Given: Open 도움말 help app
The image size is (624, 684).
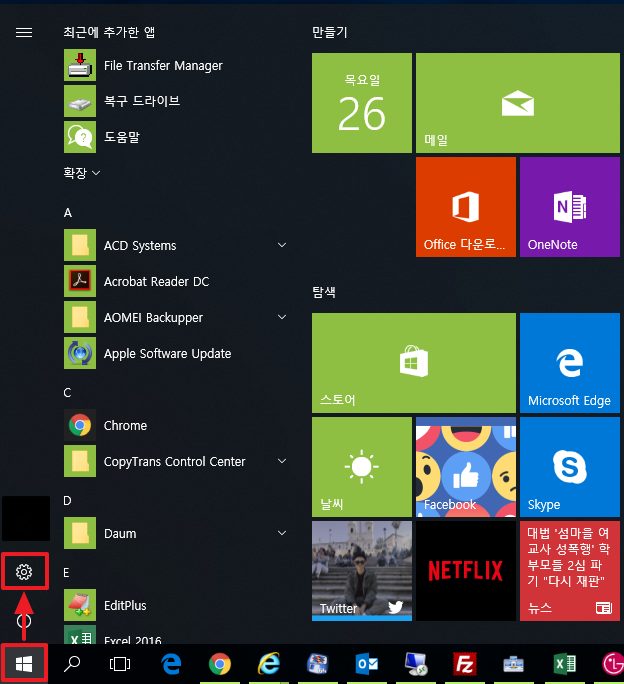Looking at the screenshot, I should point(175,137).
